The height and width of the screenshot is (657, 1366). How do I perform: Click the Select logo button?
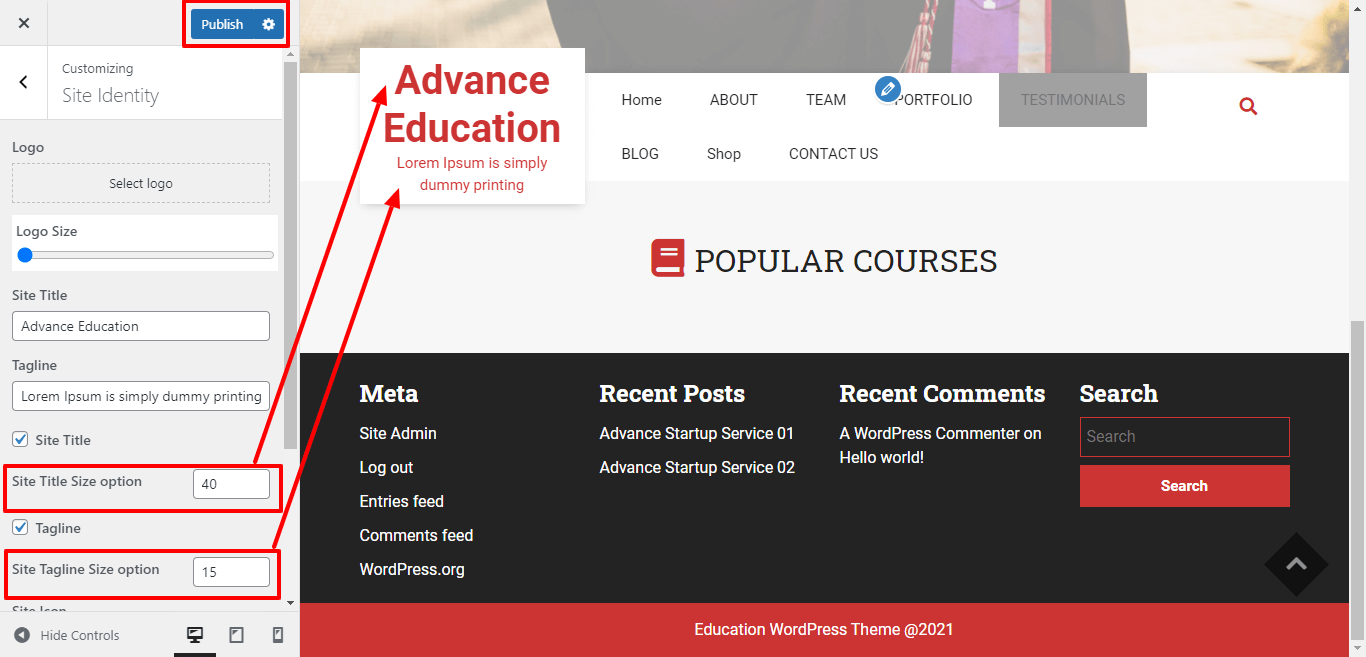pos(141,184)
